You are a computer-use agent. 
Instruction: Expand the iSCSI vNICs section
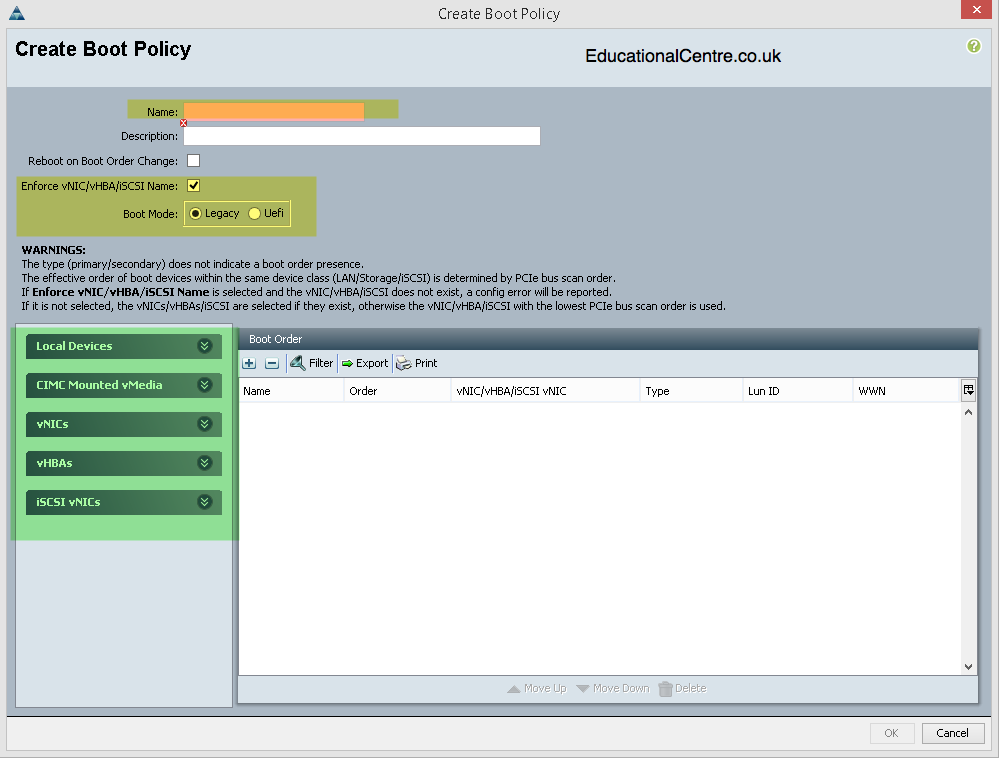tap(124, 502)
